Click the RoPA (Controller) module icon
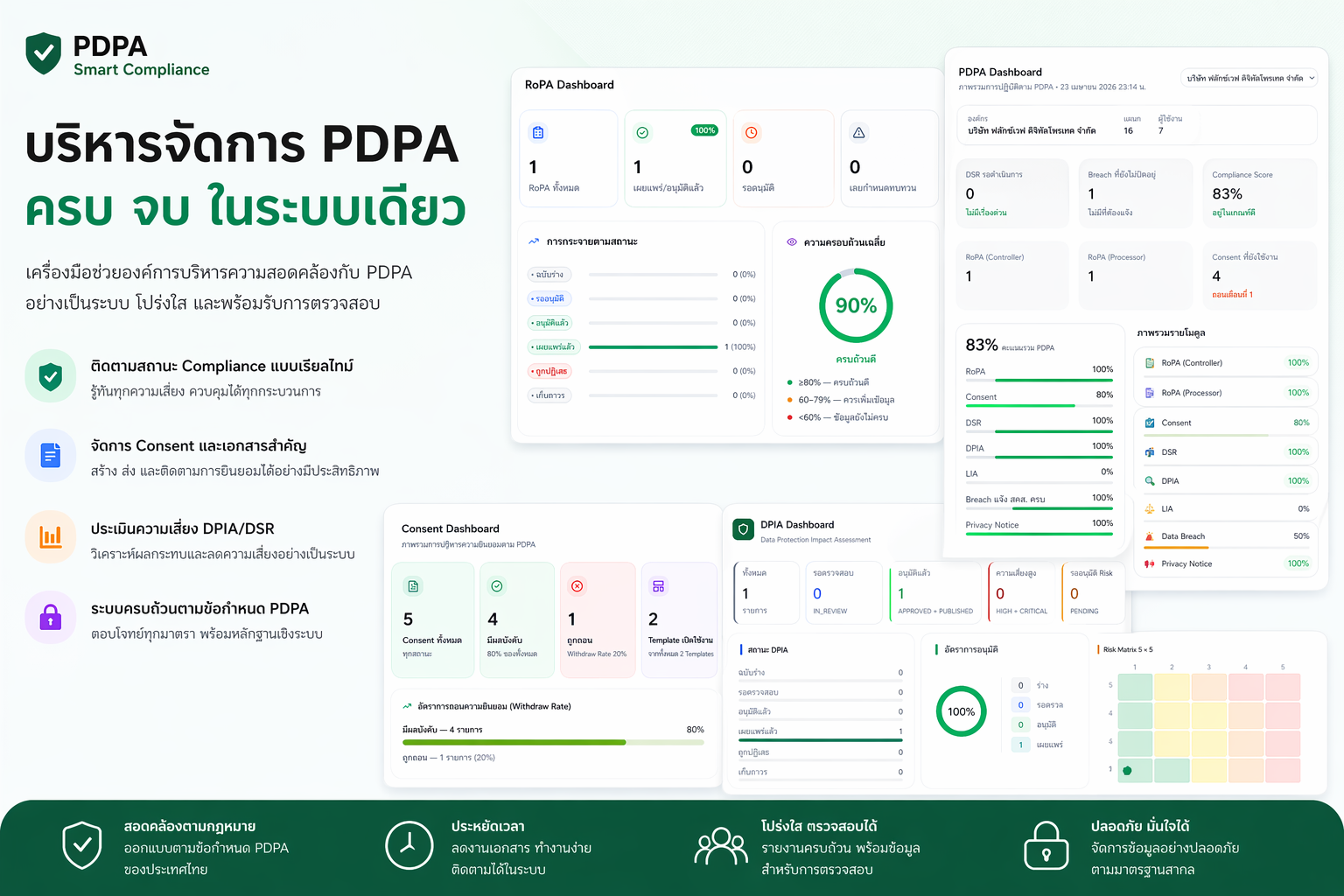The width and height of the screenshot is (1344, 896). click(x=1150, y=363)
